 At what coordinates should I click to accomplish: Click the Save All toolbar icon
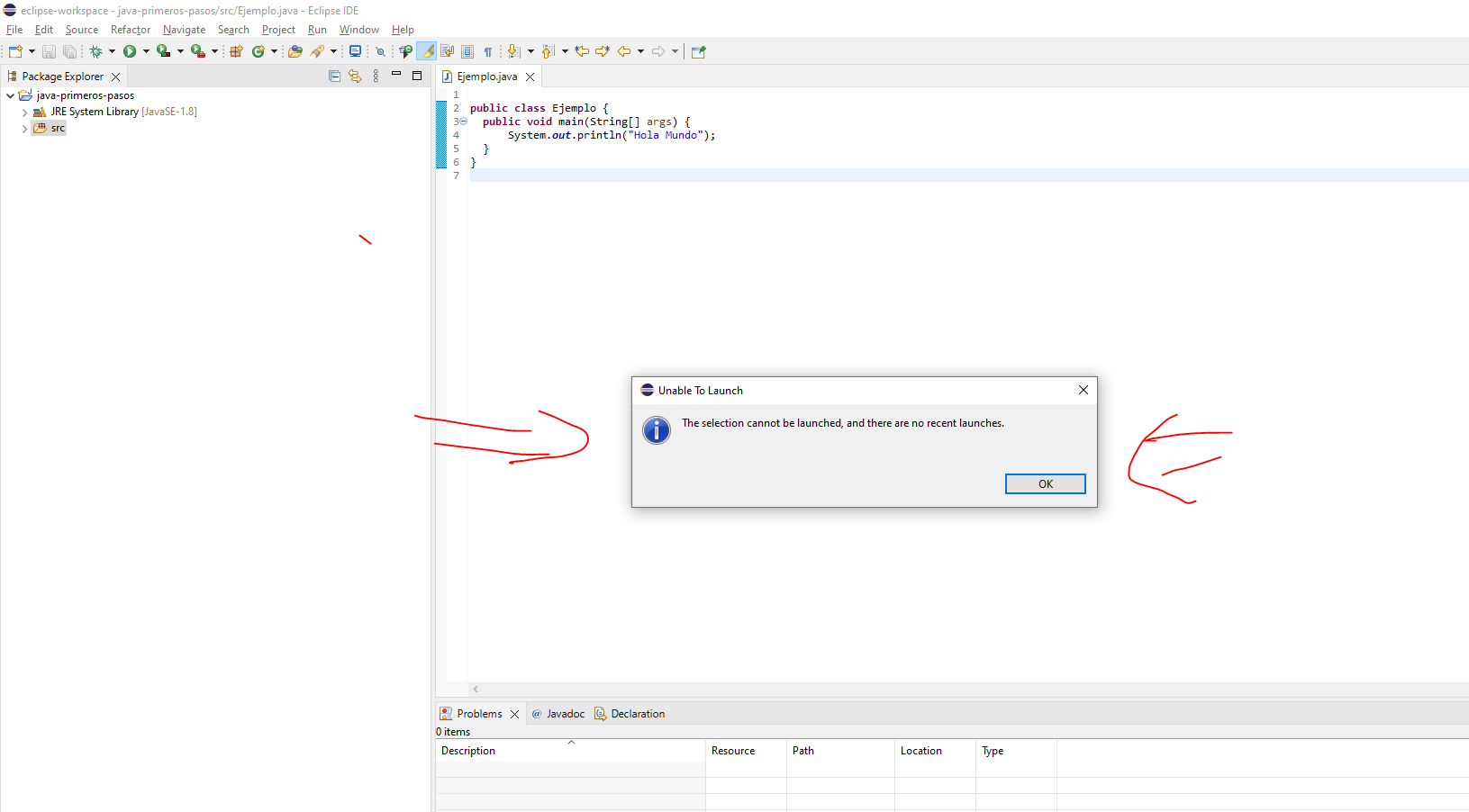click(69, 51)
